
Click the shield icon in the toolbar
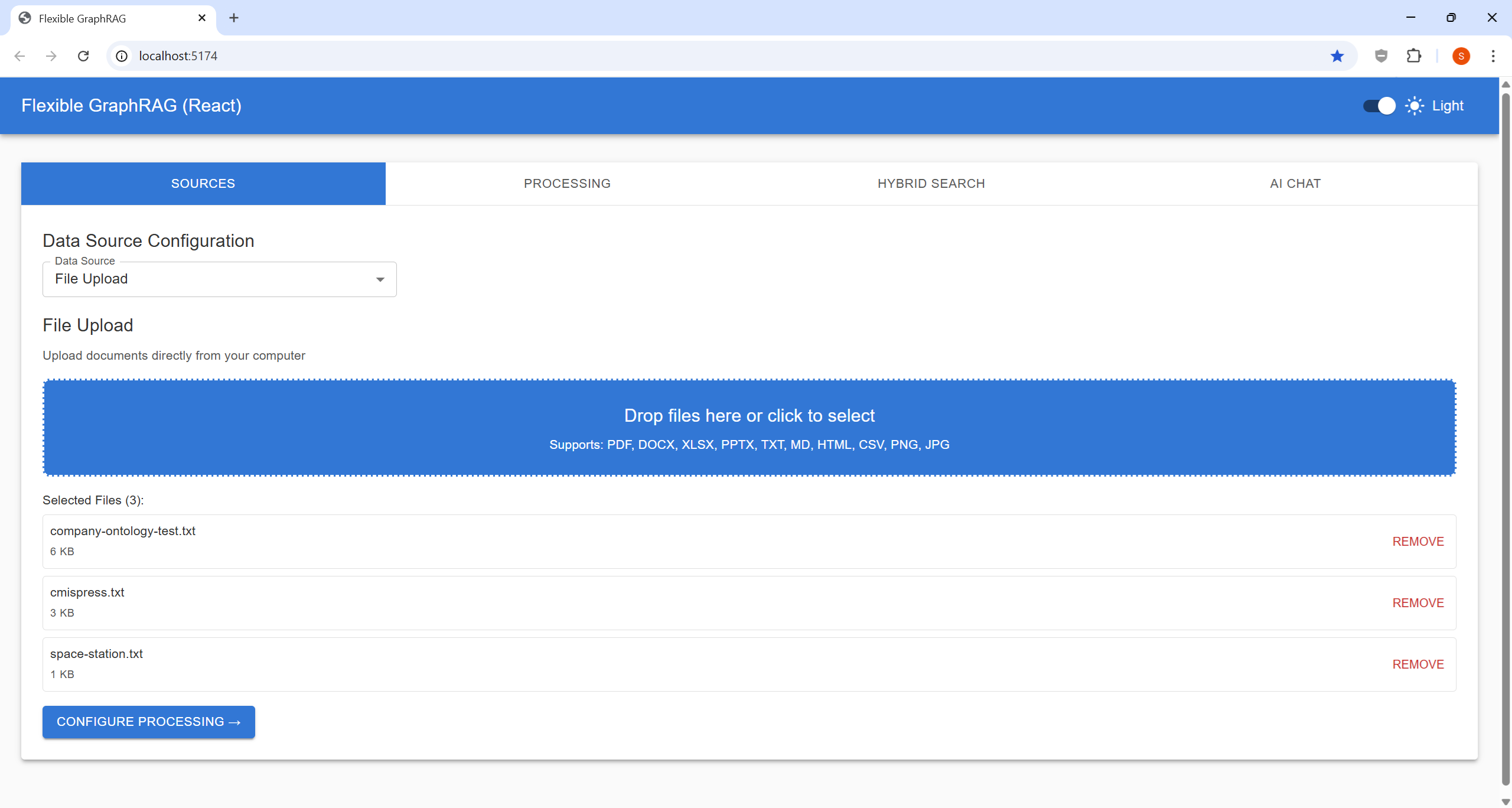click(x=1381, y=56)
